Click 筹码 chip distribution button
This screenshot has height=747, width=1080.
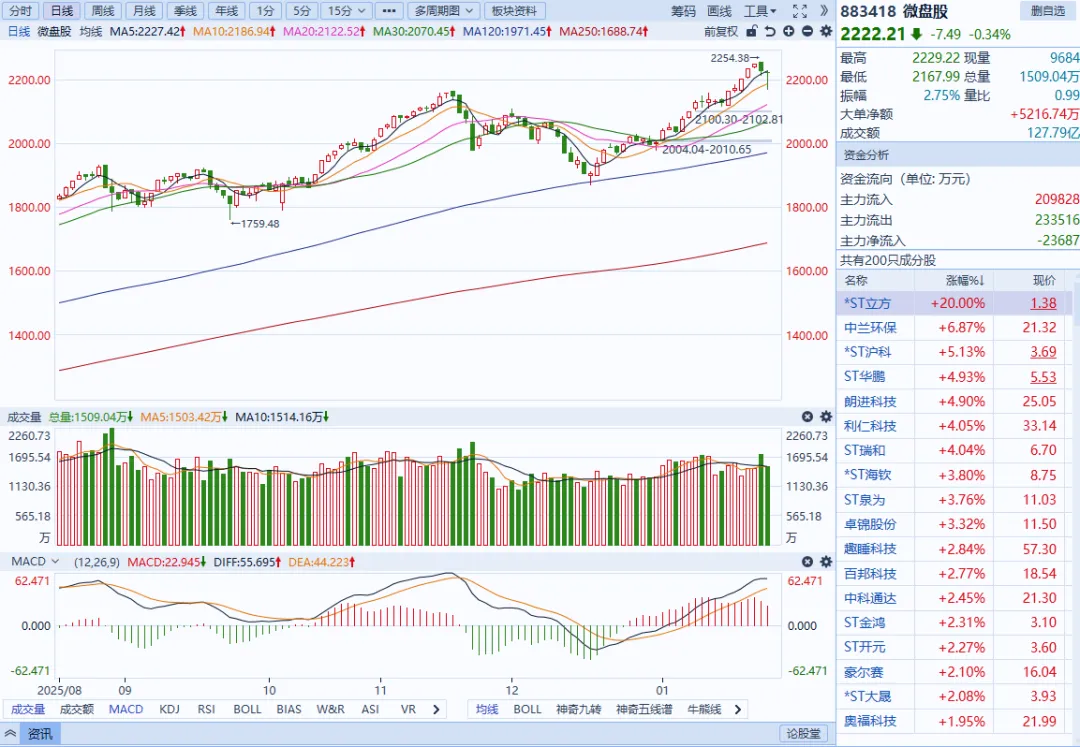click(683, 11)
